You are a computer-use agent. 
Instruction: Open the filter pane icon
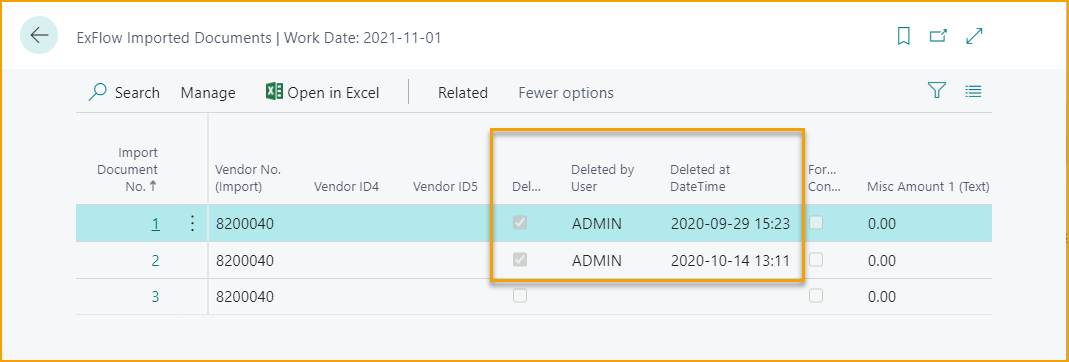937,91
